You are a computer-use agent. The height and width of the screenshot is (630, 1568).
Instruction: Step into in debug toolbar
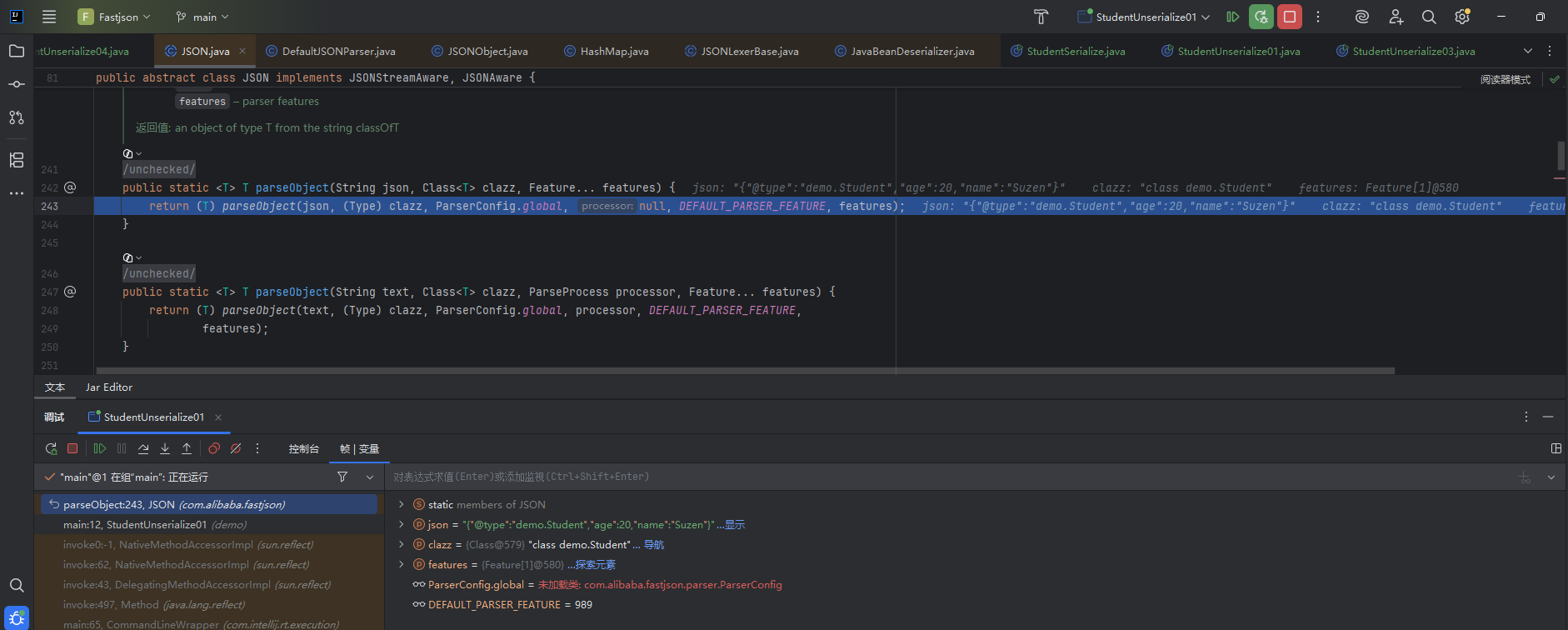165,448
